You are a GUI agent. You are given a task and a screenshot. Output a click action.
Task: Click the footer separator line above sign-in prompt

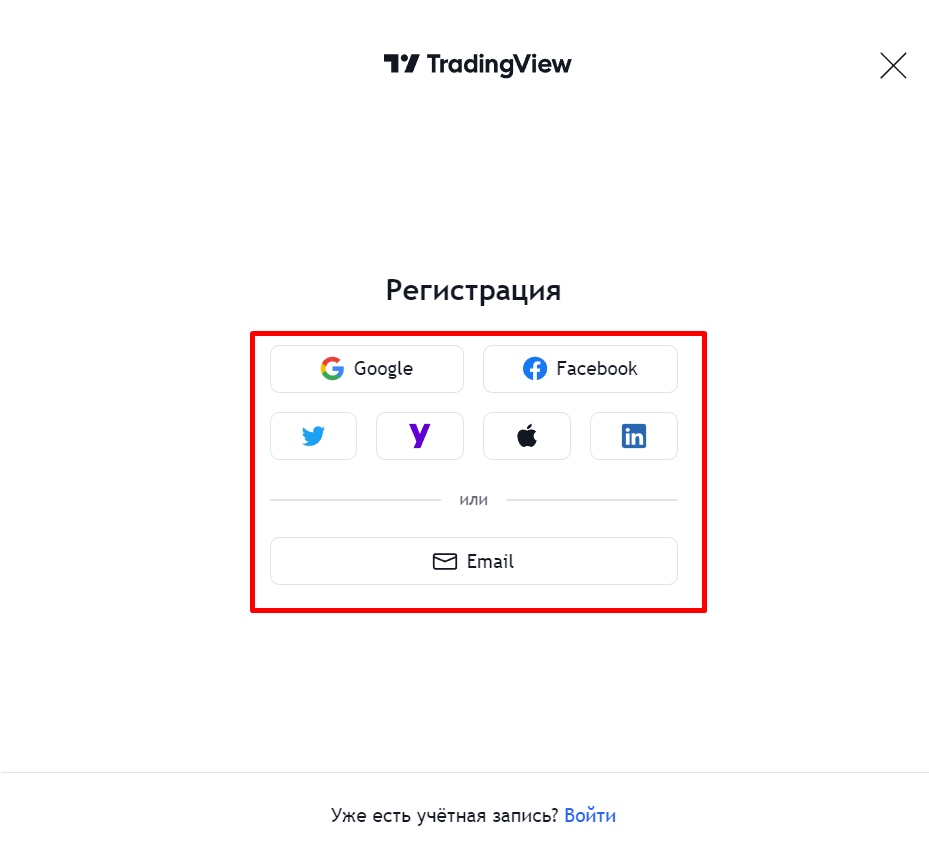(x=464, y=772)
